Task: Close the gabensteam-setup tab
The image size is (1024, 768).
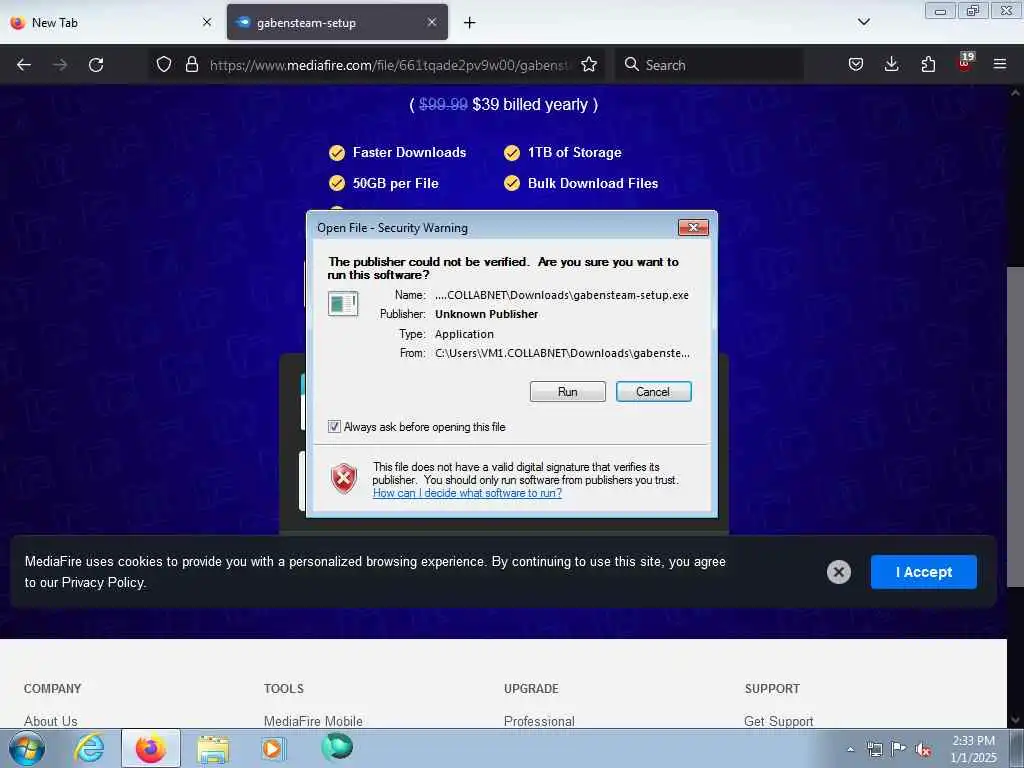Action: click(x=432, y=22)
